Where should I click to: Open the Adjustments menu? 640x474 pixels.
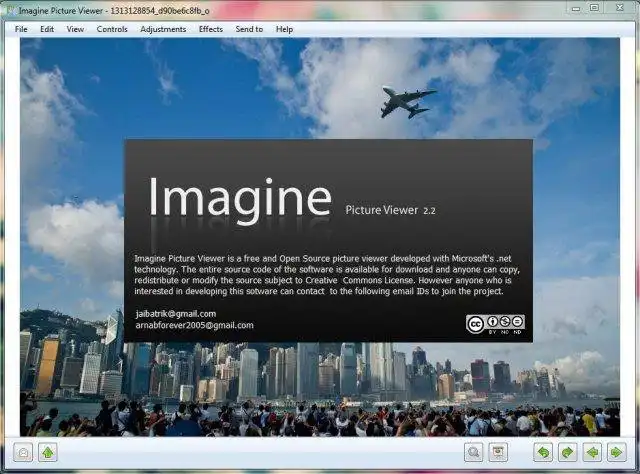coord(163,29)
